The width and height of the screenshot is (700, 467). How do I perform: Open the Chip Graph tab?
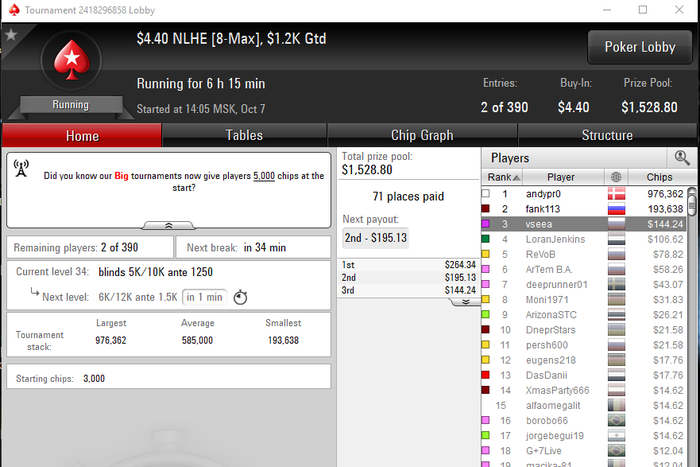click(x=422, y=135)
